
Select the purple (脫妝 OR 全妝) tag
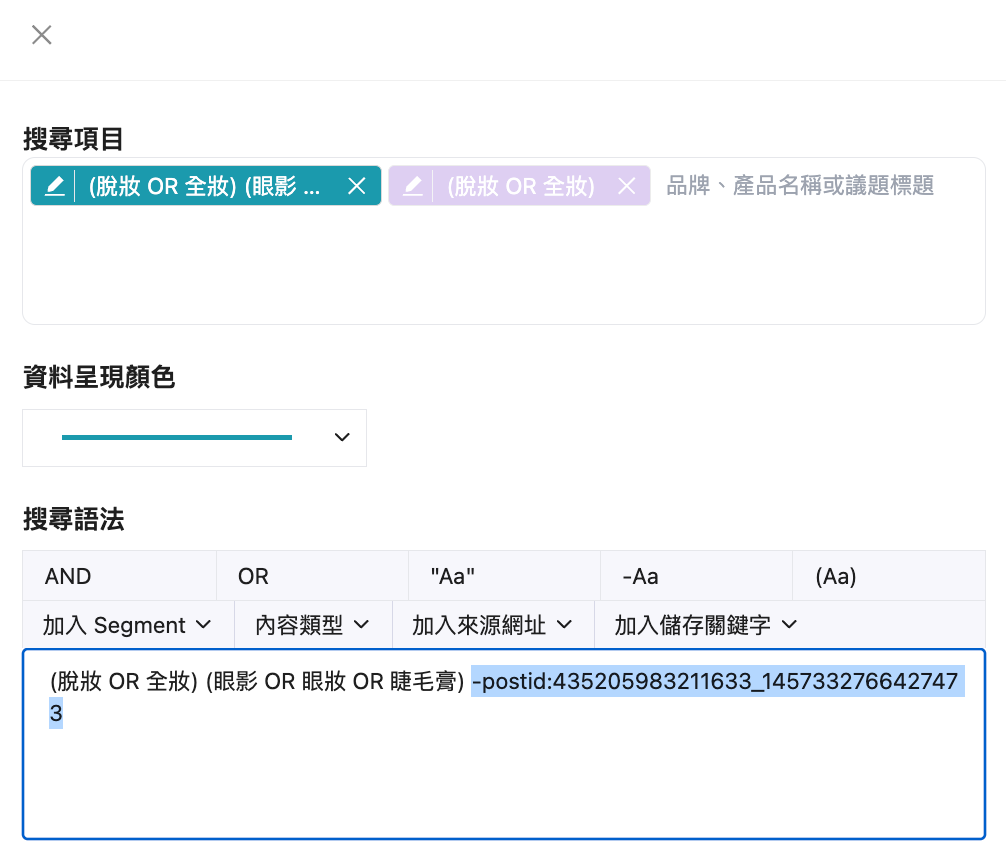tap(521, 186)
